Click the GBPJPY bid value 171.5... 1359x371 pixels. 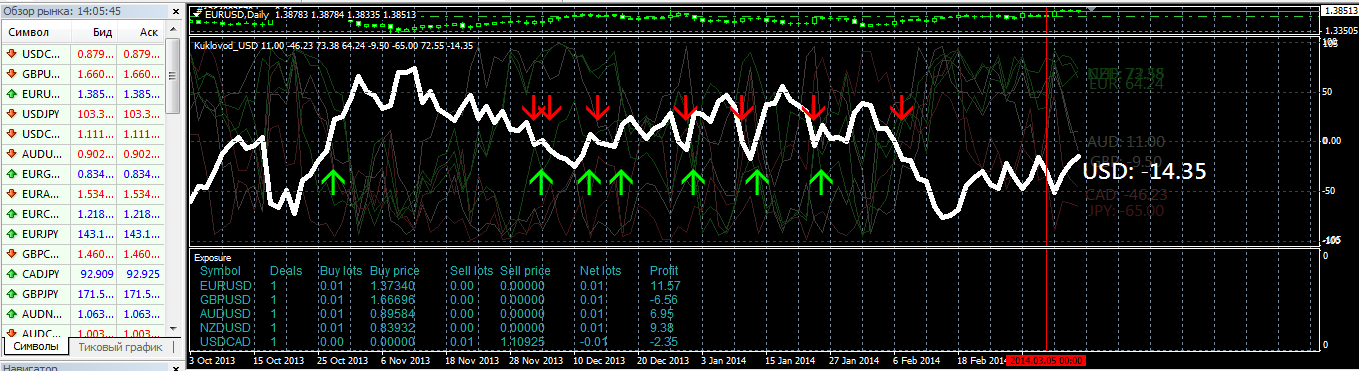(x=95, y=293)
